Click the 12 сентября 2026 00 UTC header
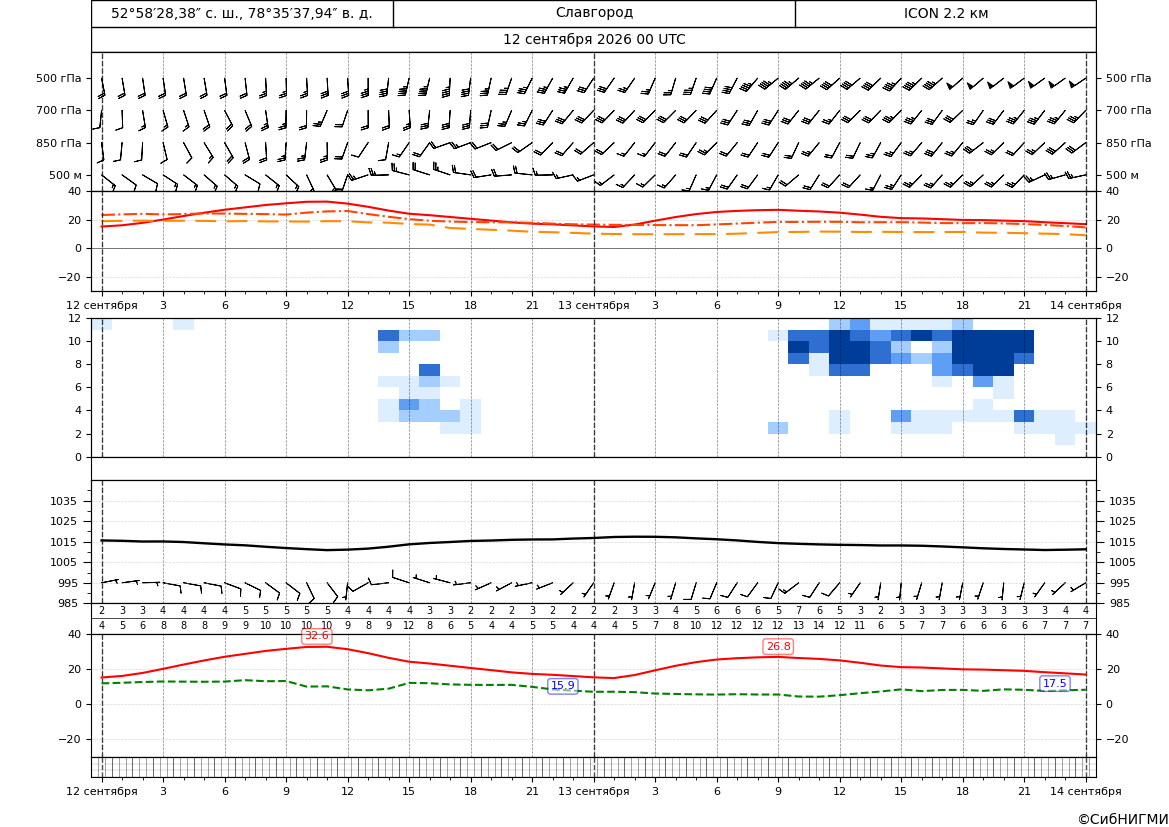The width and height of the screenshot is (1169, 827). click(x=594, y=40)
